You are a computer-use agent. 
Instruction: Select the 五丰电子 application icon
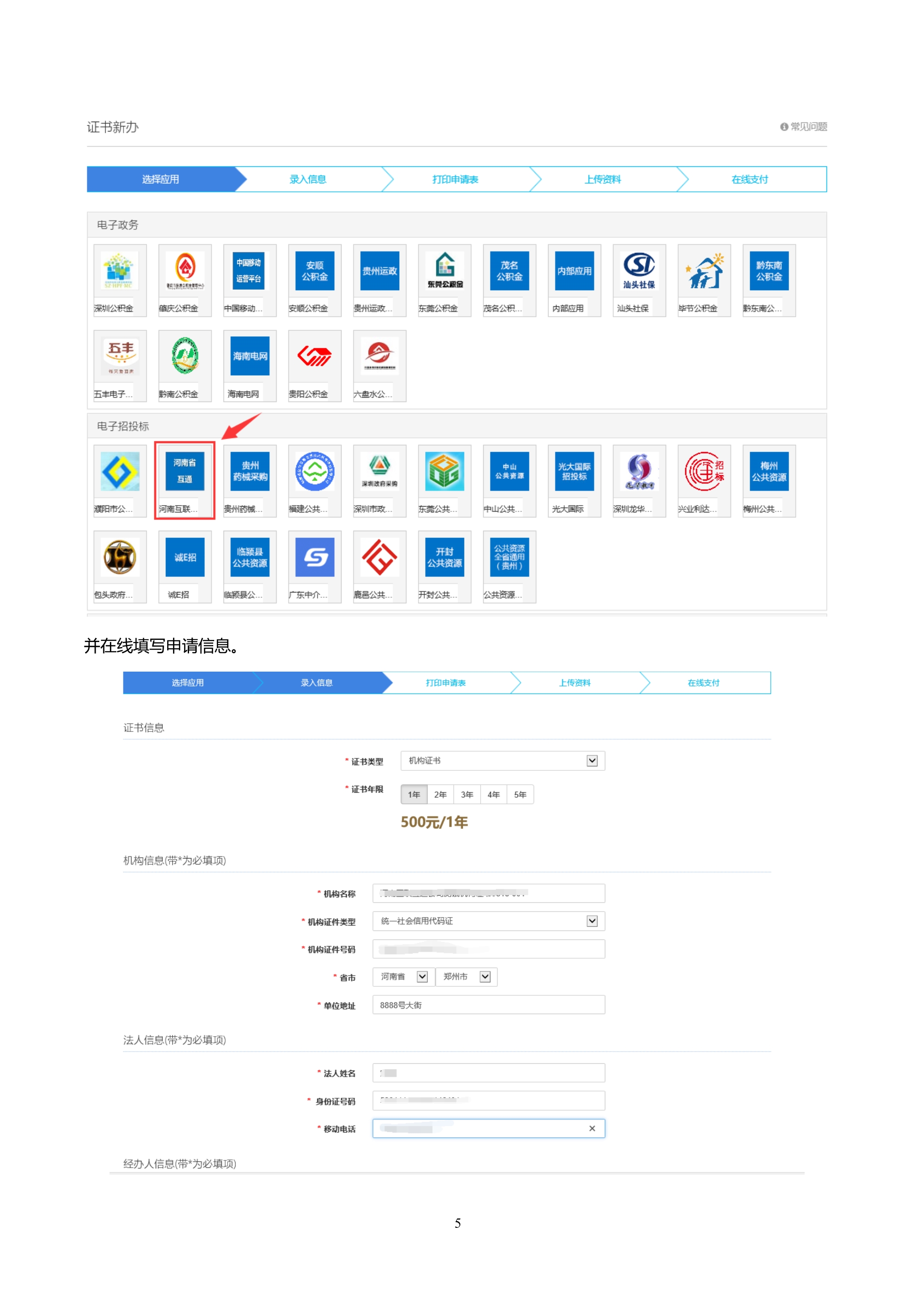point(120,366)
